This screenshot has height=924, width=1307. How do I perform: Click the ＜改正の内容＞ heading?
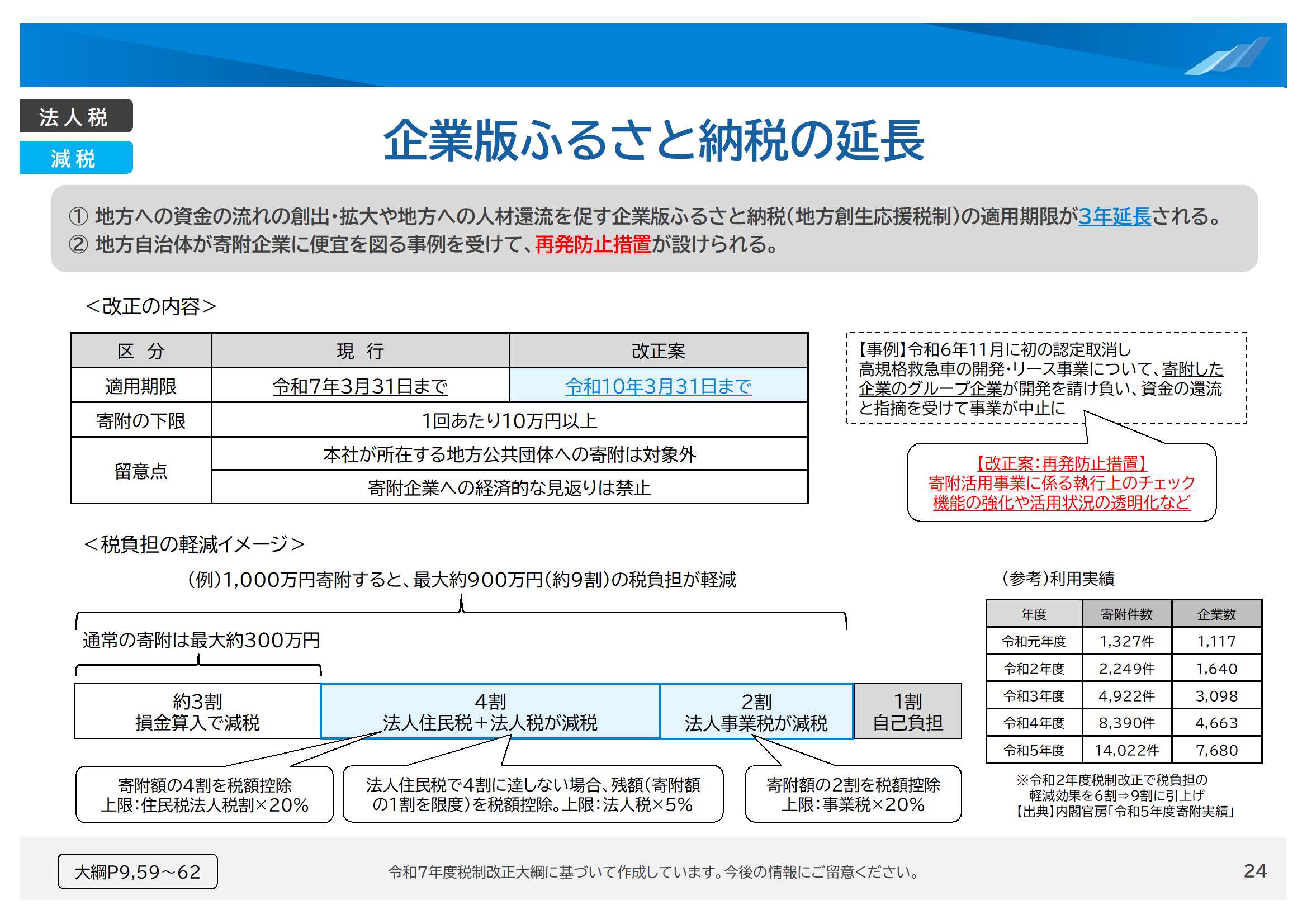151,306
